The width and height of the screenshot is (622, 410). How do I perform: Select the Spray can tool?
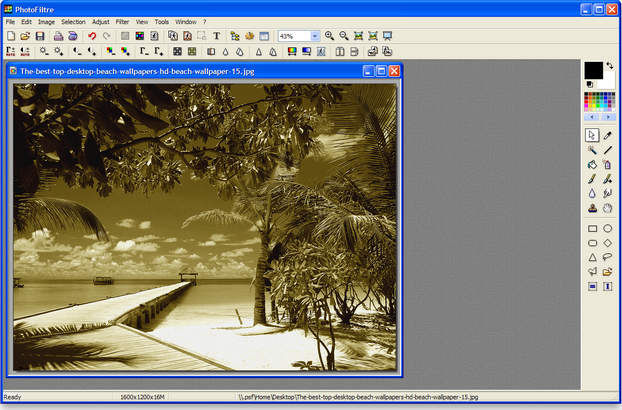(607, 165)
